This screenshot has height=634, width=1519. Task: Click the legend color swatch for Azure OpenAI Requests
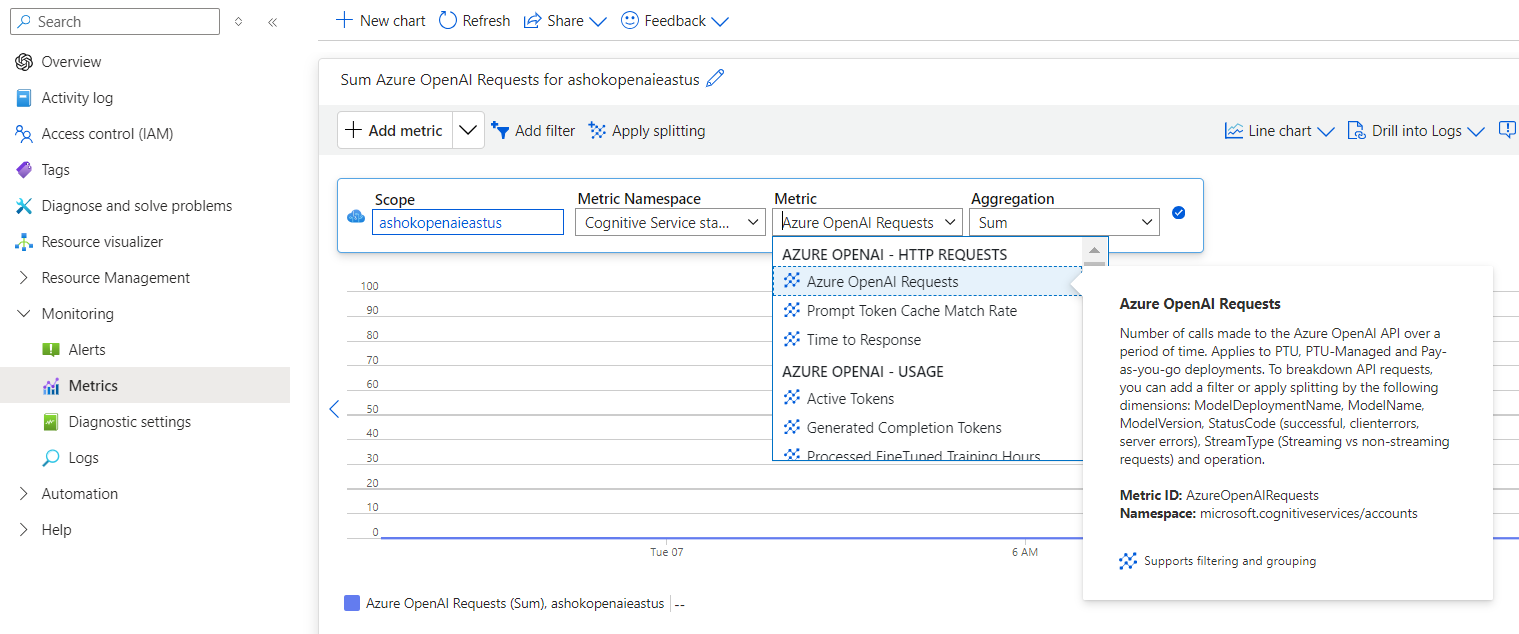tap(351, 603)
